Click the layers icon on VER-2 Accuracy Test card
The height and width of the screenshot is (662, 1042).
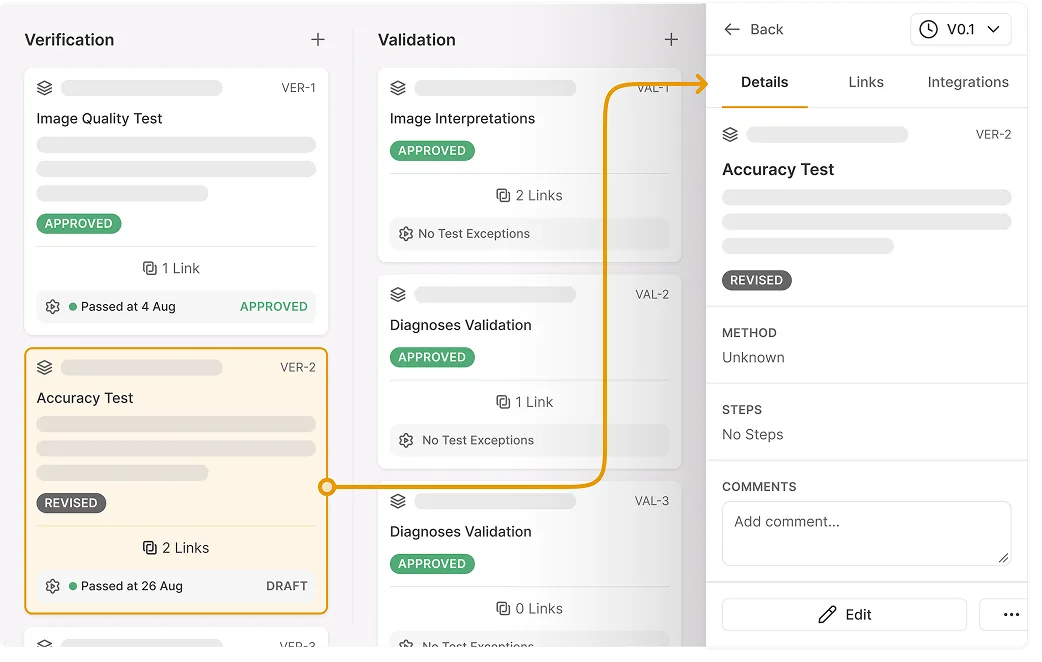pos(45,368)
